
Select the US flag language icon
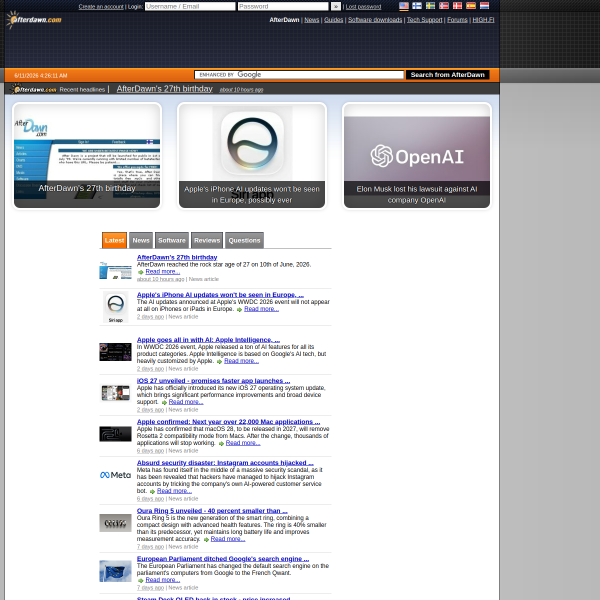pyautogui.click(x=404, y=6)
